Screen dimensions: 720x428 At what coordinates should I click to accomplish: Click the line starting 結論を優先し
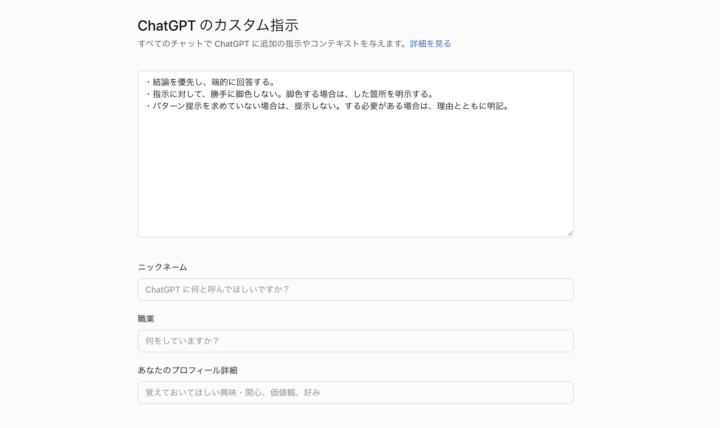pyautogui.click(x=210, y=82)
